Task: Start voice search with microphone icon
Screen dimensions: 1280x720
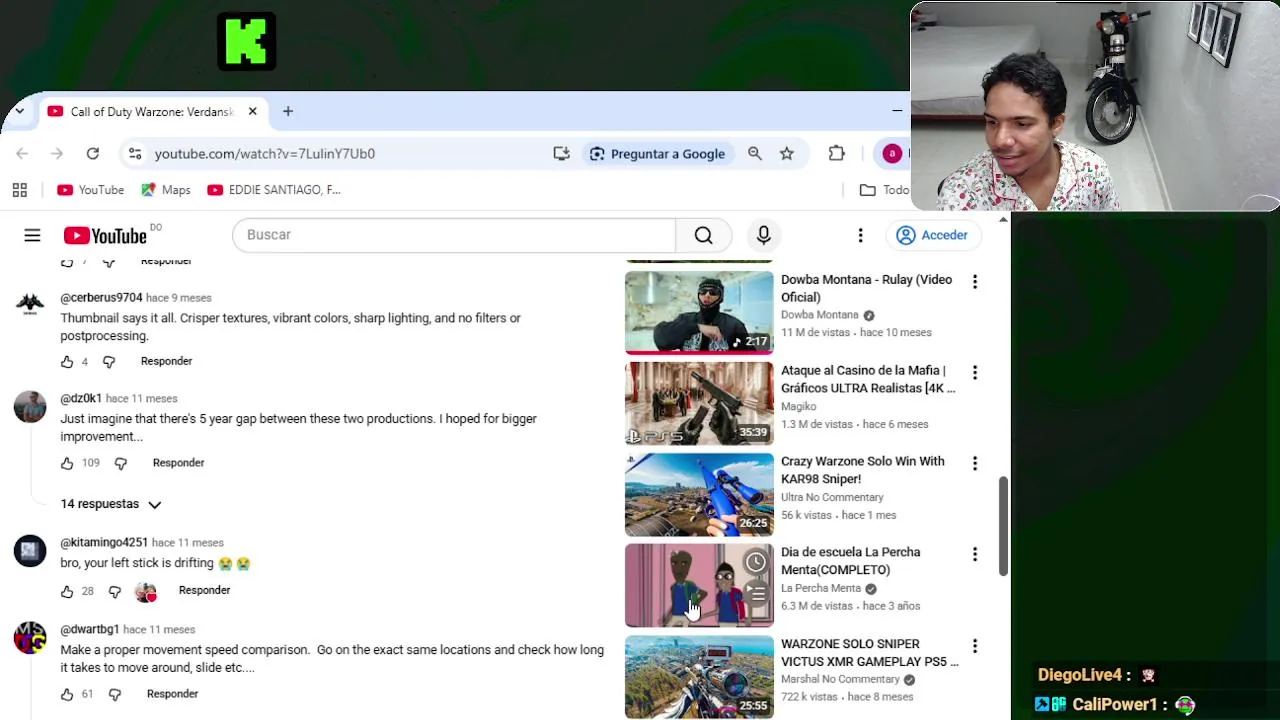Action: point(764,235)
